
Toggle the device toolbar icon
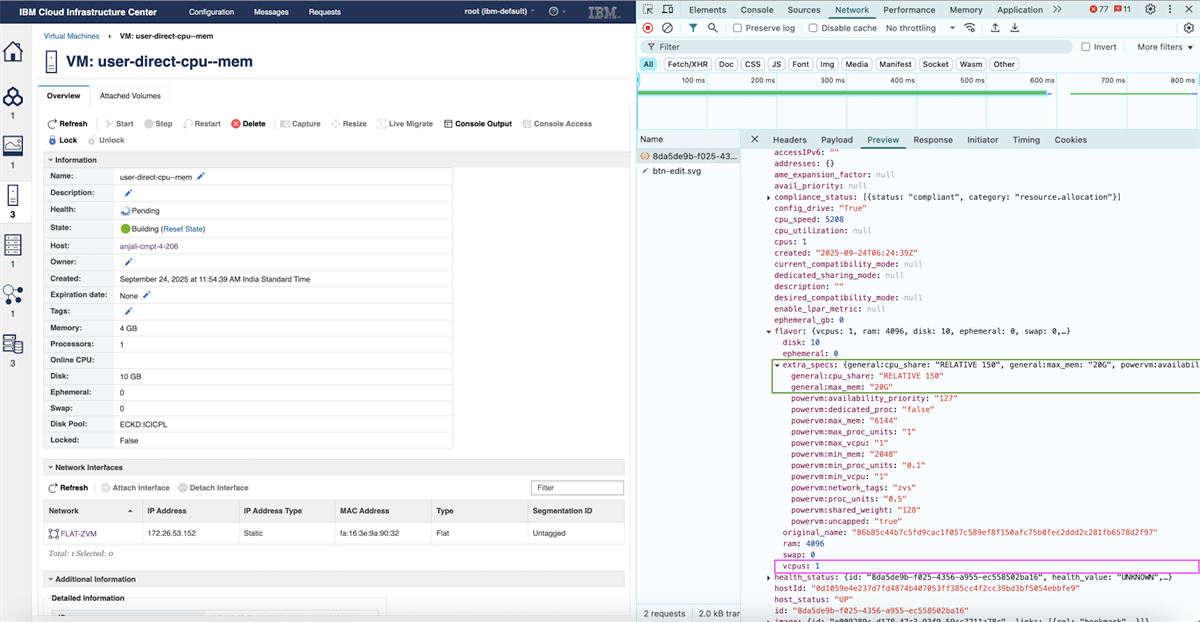pyautogui.click(x=669, y=10)
